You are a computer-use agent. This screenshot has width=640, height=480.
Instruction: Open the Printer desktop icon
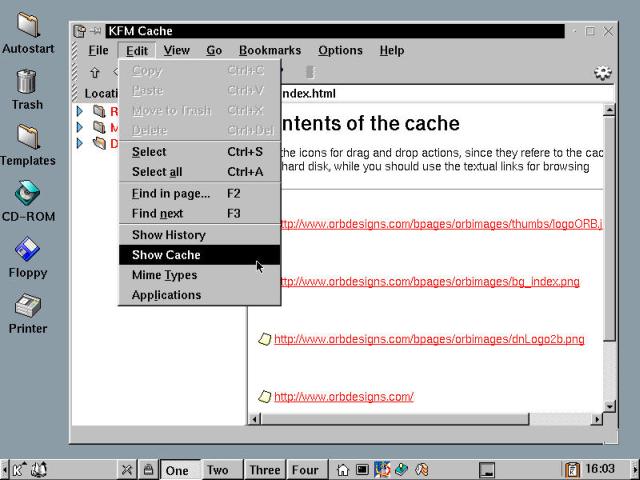click(27, 308)
